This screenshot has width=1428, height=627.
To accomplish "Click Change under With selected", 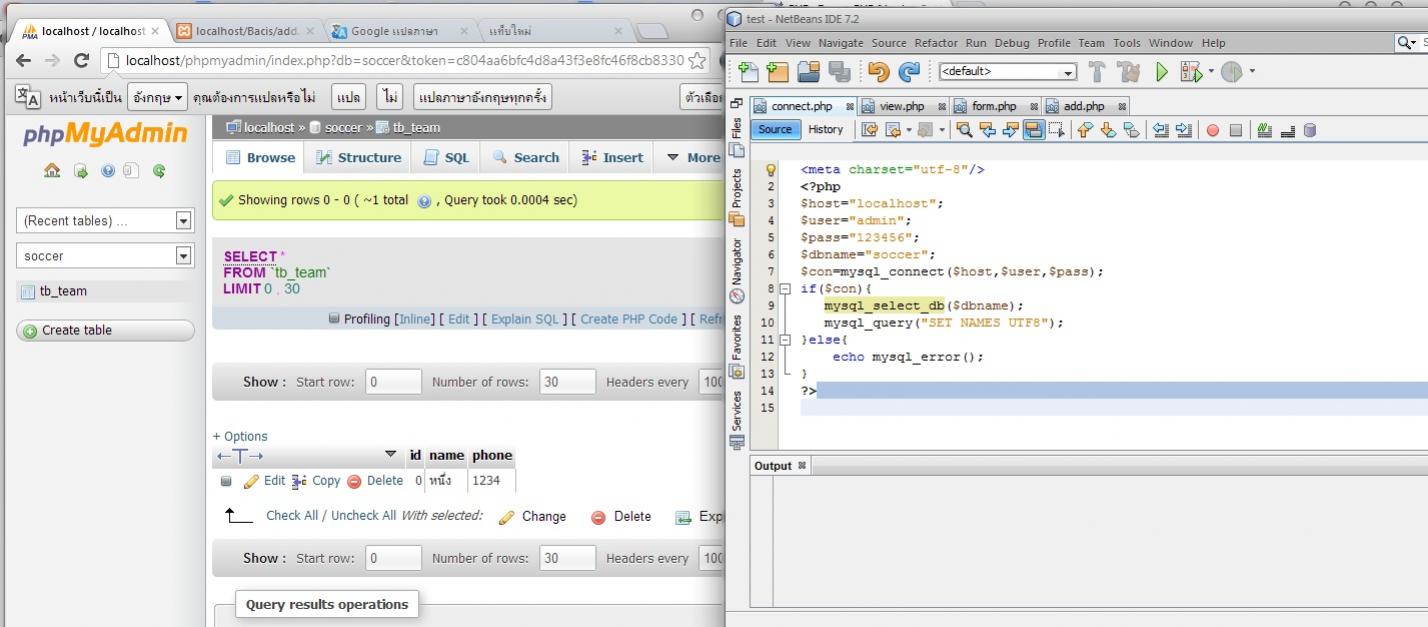I will (533, 517).
